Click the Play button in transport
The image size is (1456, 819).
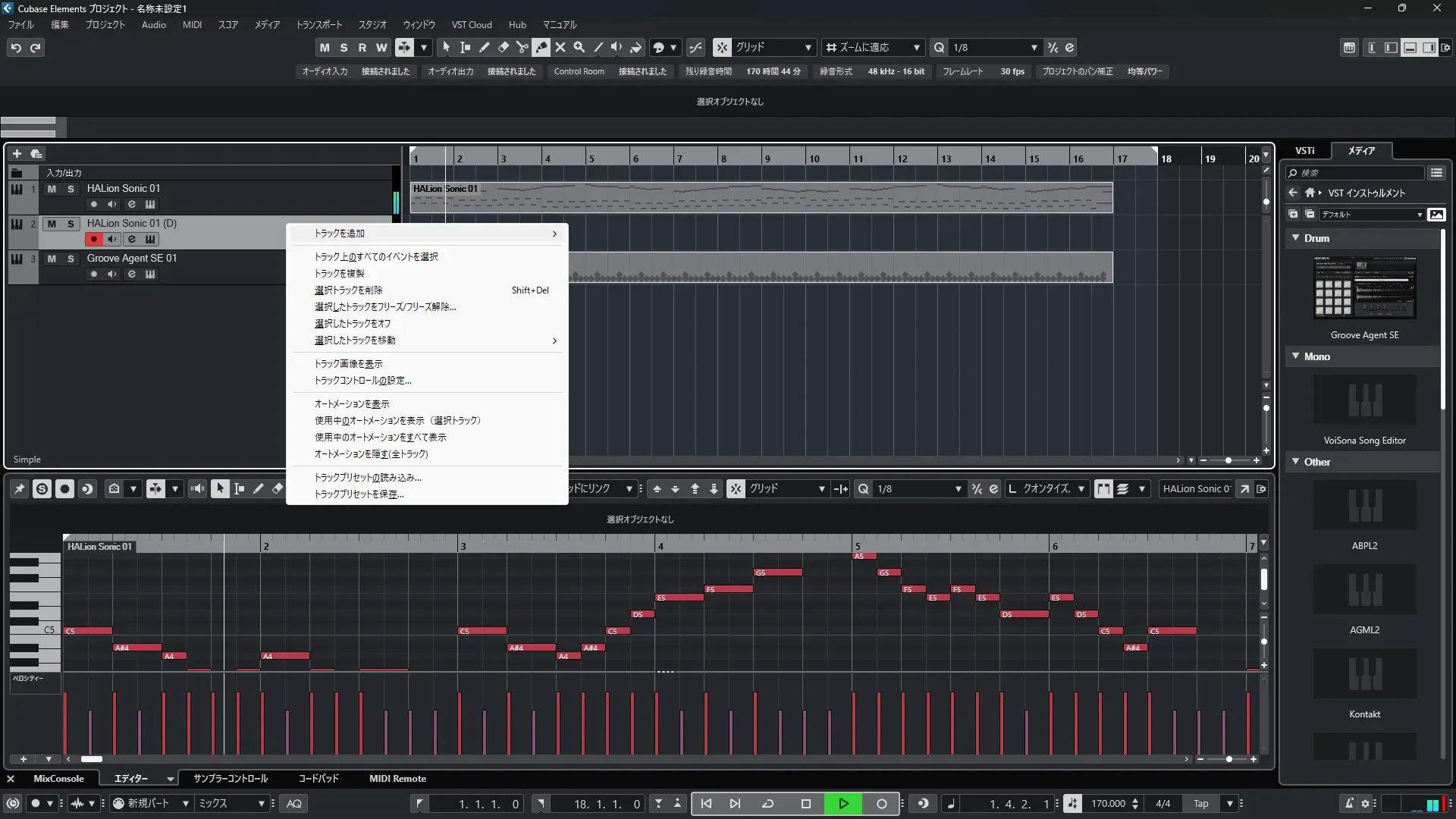tap(843, 804)
